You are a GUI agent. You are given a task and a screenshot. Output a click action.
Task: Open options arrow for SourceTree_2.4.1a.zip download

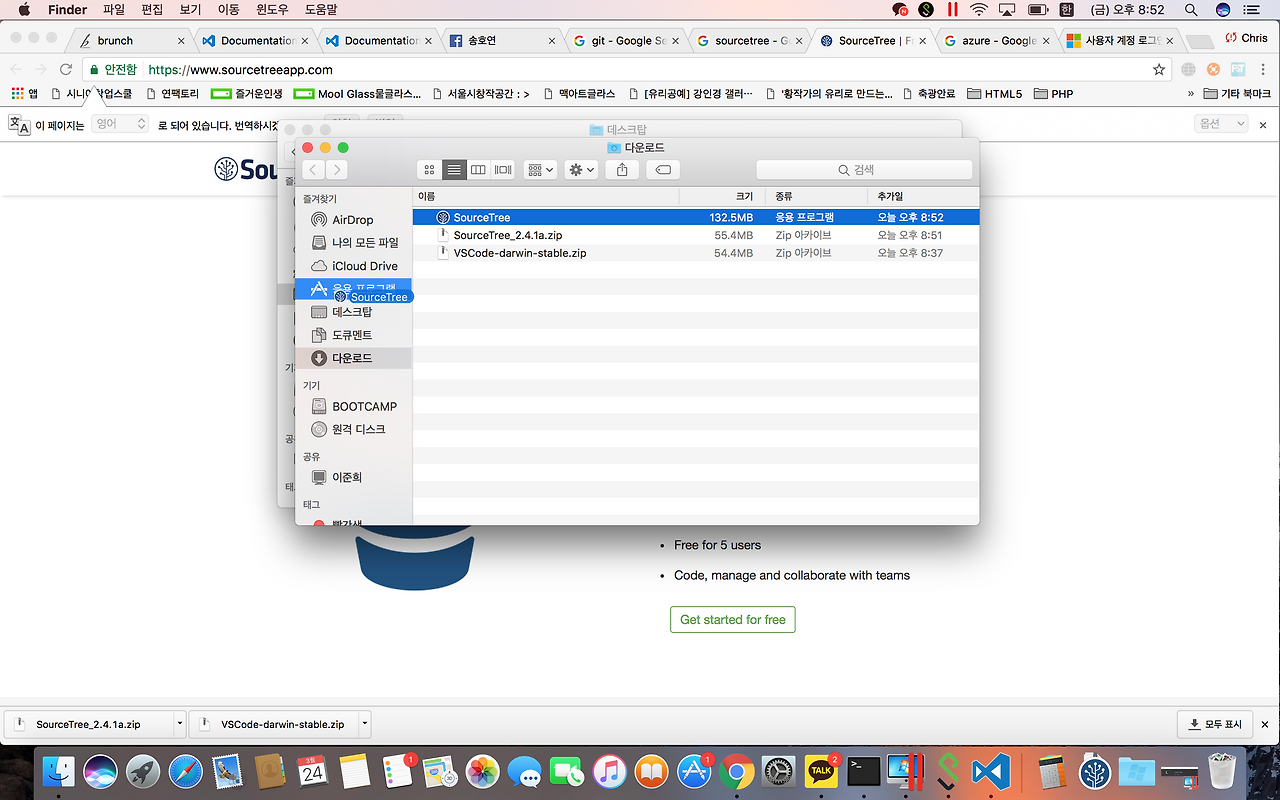tap(179, 724)
